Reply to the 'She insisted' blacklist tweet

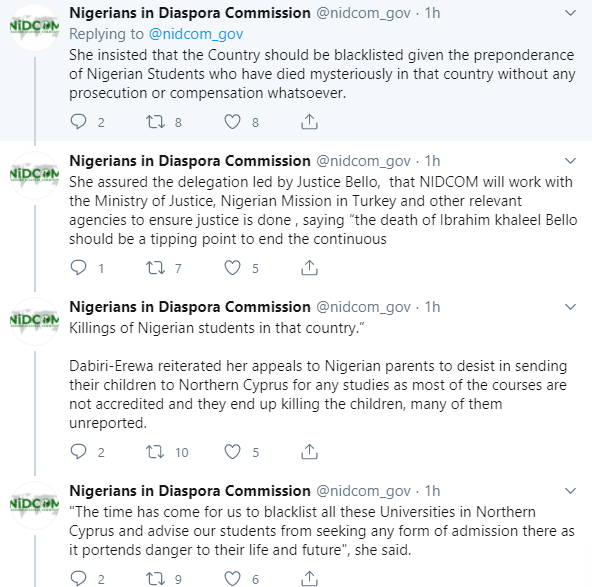point(79,122)
